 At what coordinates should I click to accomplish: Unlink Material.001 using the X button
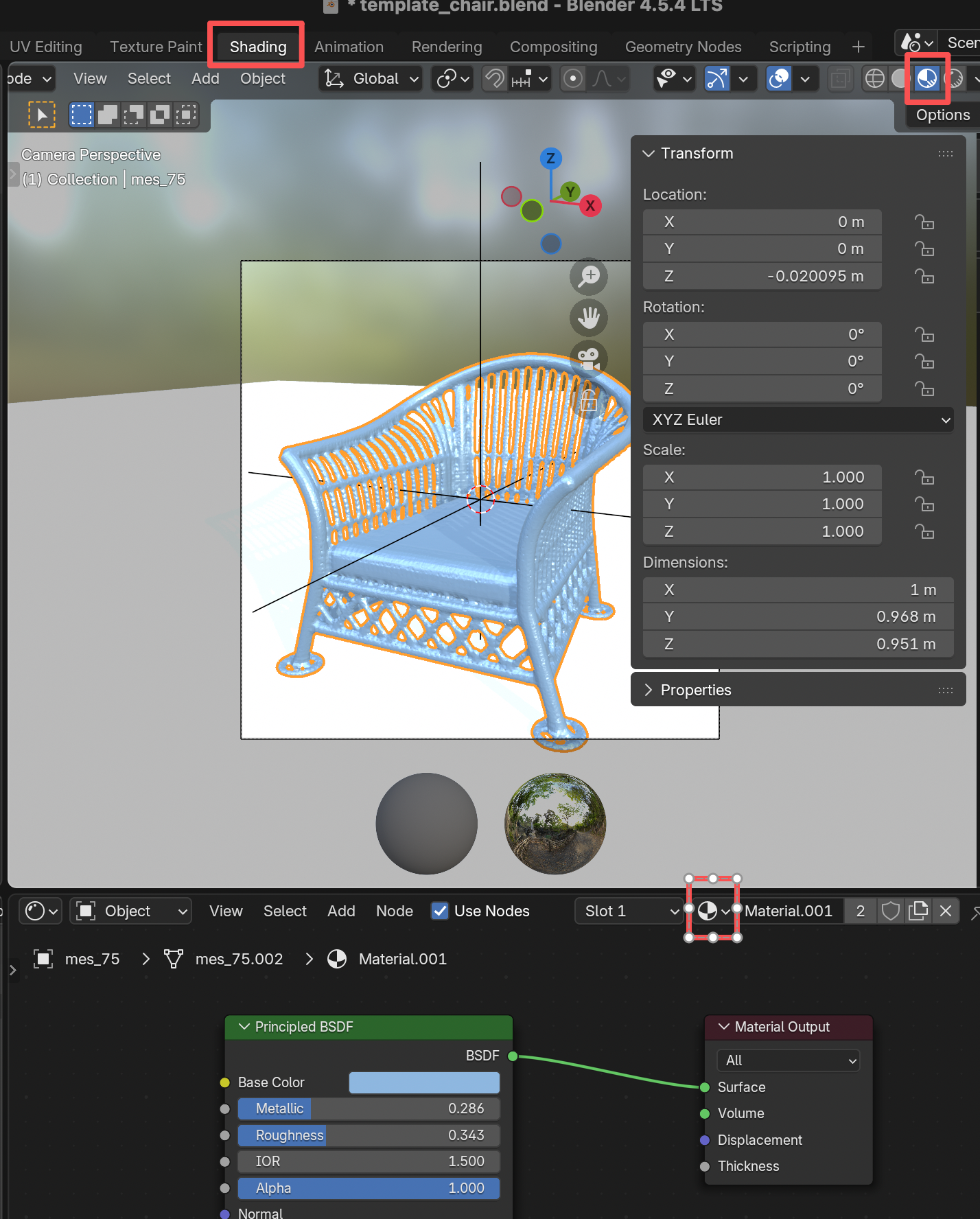[x=945, y=911]
